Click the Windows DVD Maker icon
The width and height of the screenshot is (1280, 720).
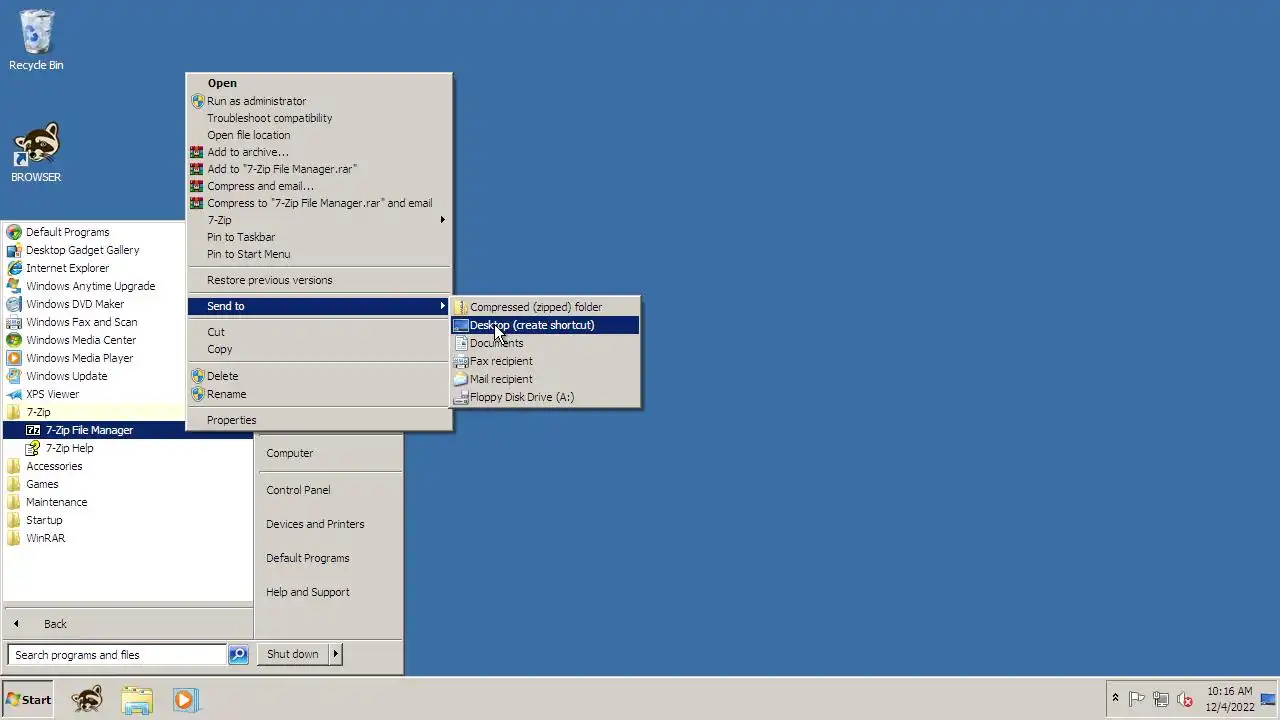coord(14,304)
